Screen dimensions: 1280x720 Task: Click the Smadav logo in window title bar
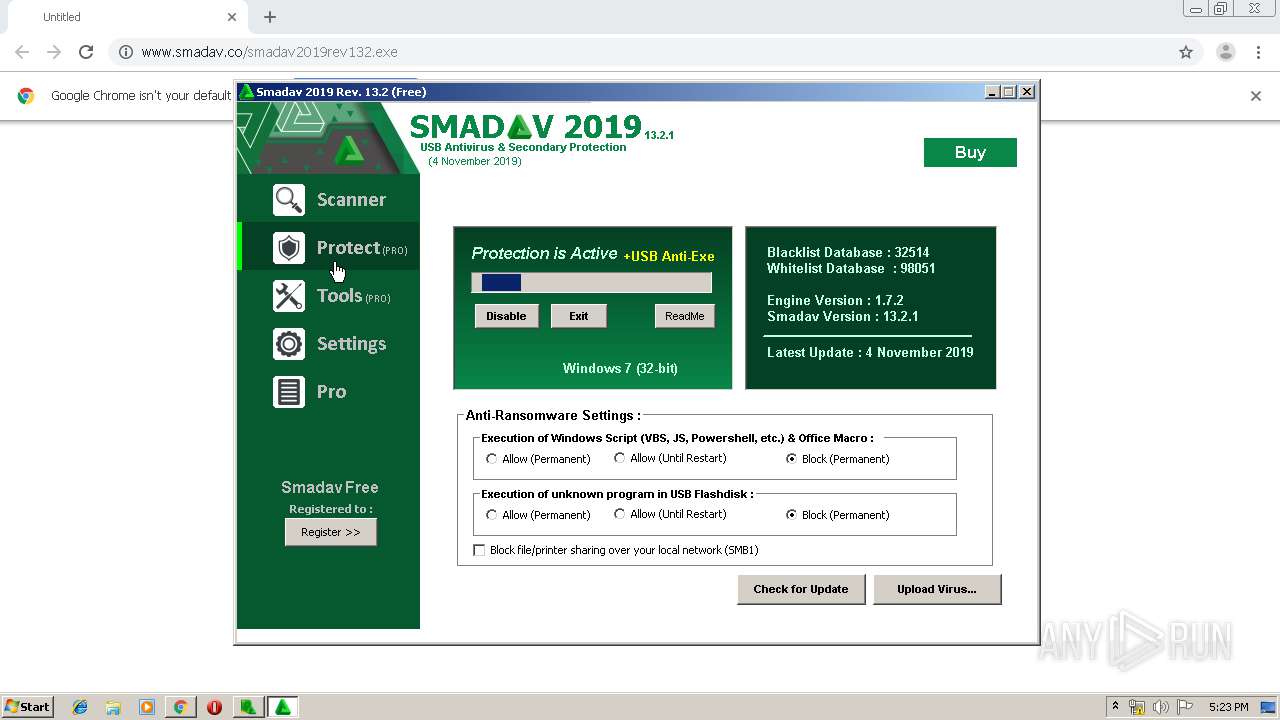247,92
